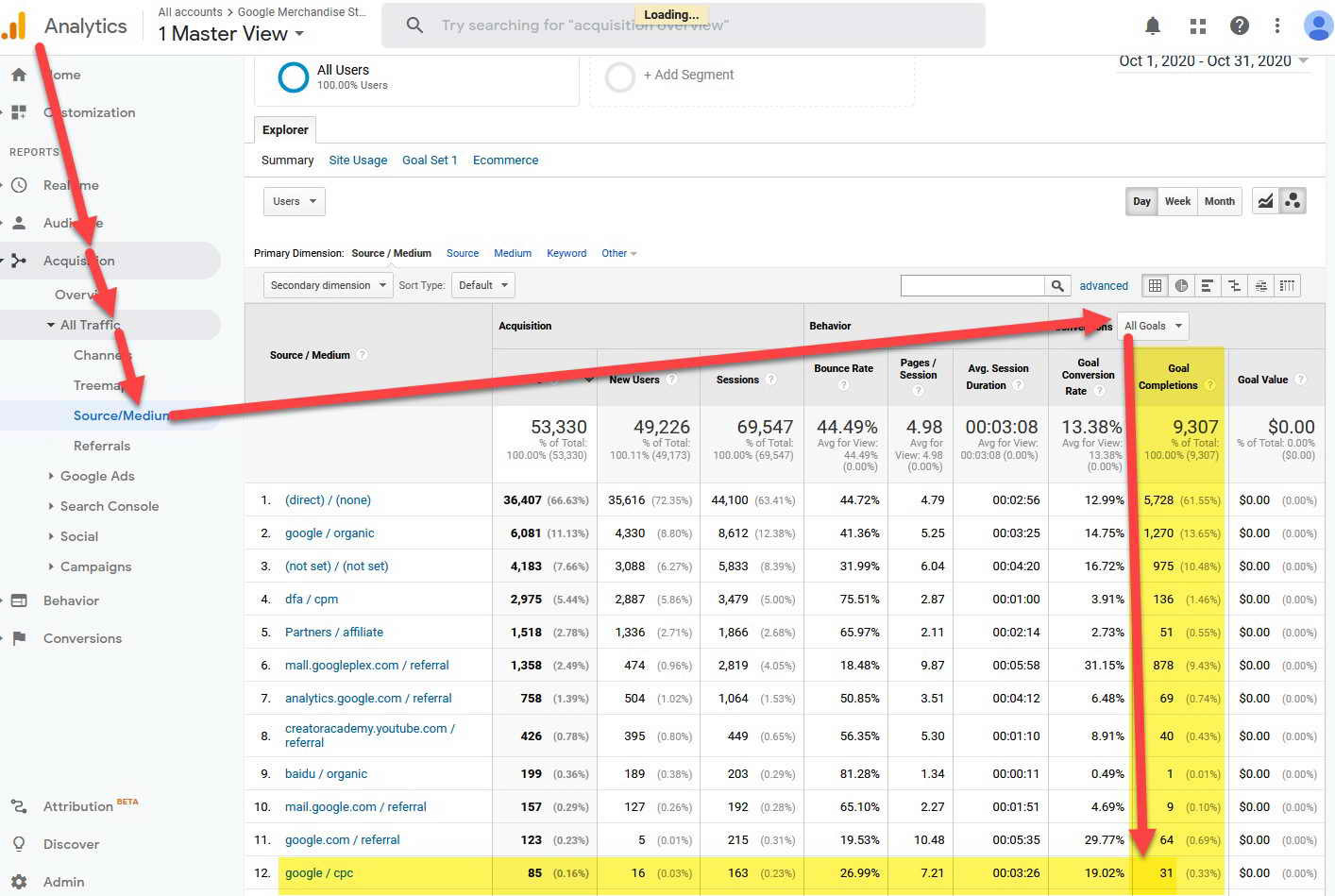This screenshot has height=896, width=1335.
Task: Click Keyword primary dimension link
Action: (x=566, y=253)
